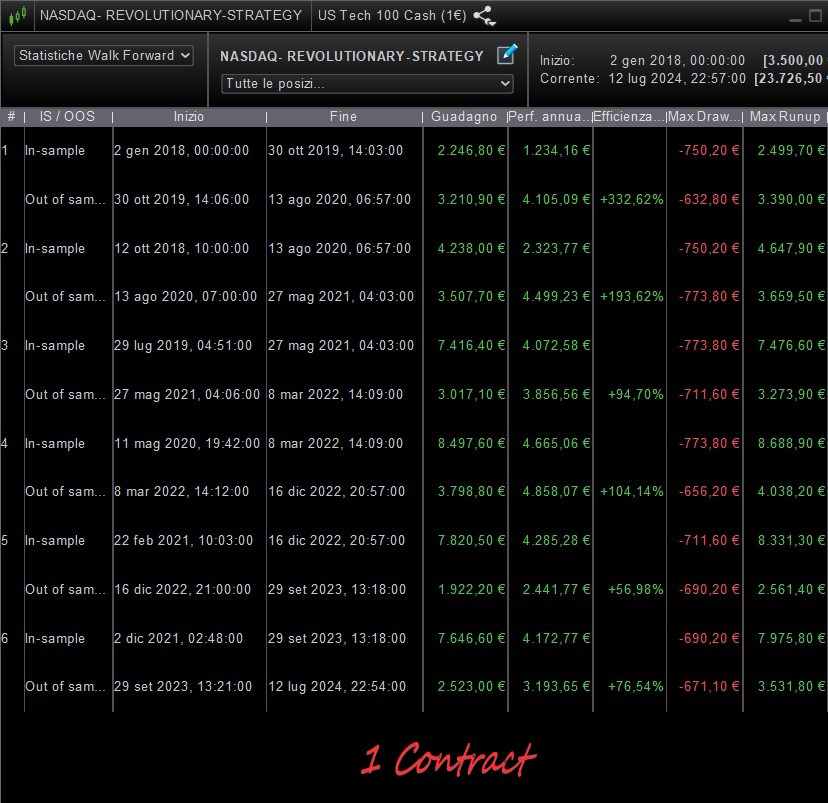Viewport: 828px width, 803px height.
Task: Click the Out of sam... row starting 13 ago 2020
Action: (413, 296)
